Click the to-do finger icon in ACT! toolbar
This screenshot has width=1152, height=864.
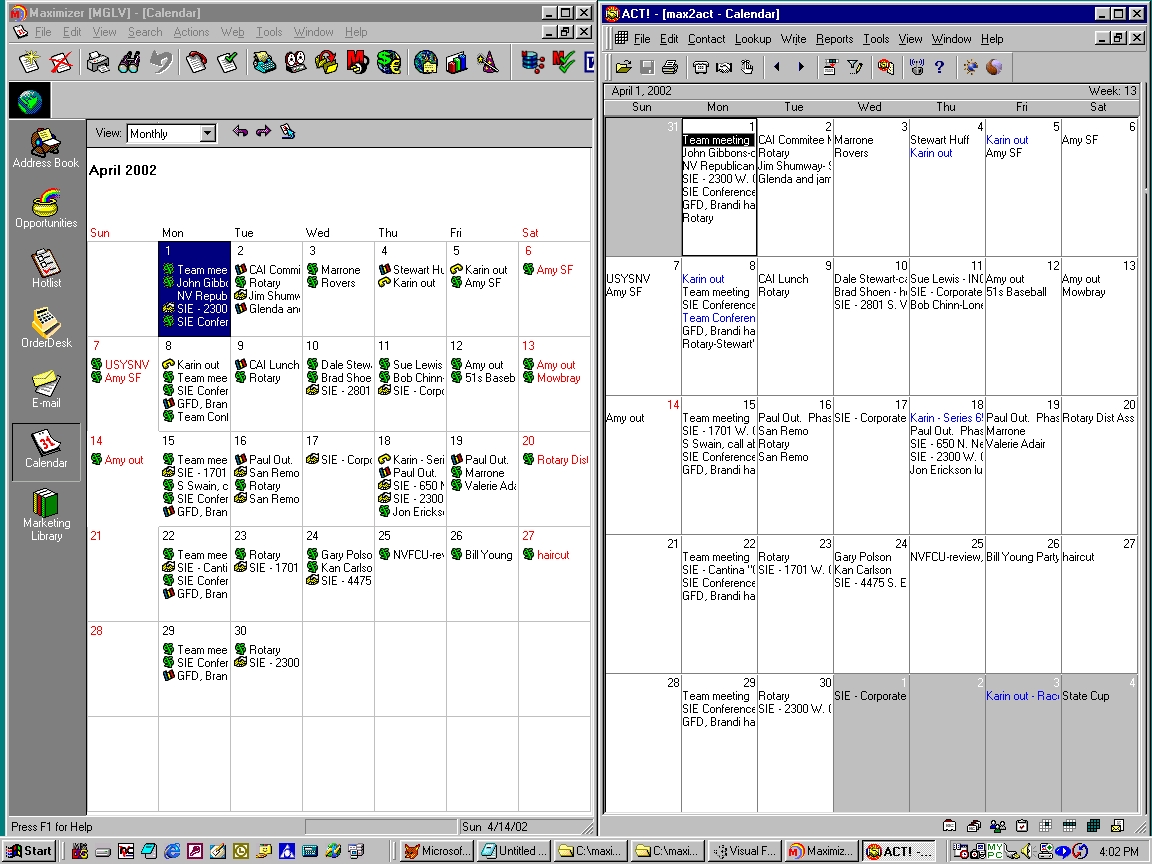coord(746,68)
